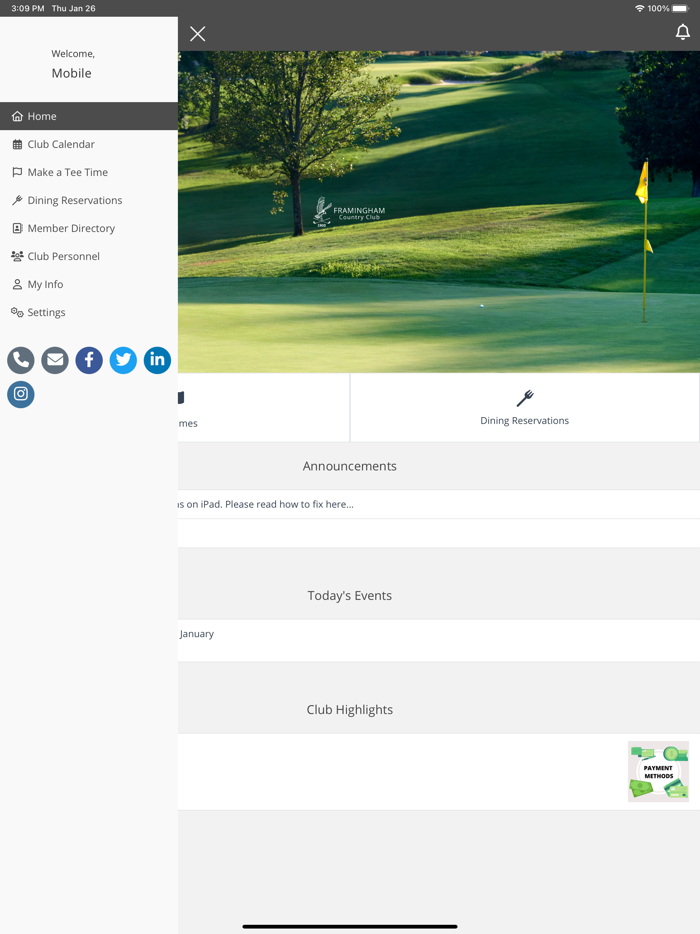Viewport: 700px width, 934px height.
Task: Open the Payment Methods thumbnail
Action: pyautogui.click(x=658, y=771)
